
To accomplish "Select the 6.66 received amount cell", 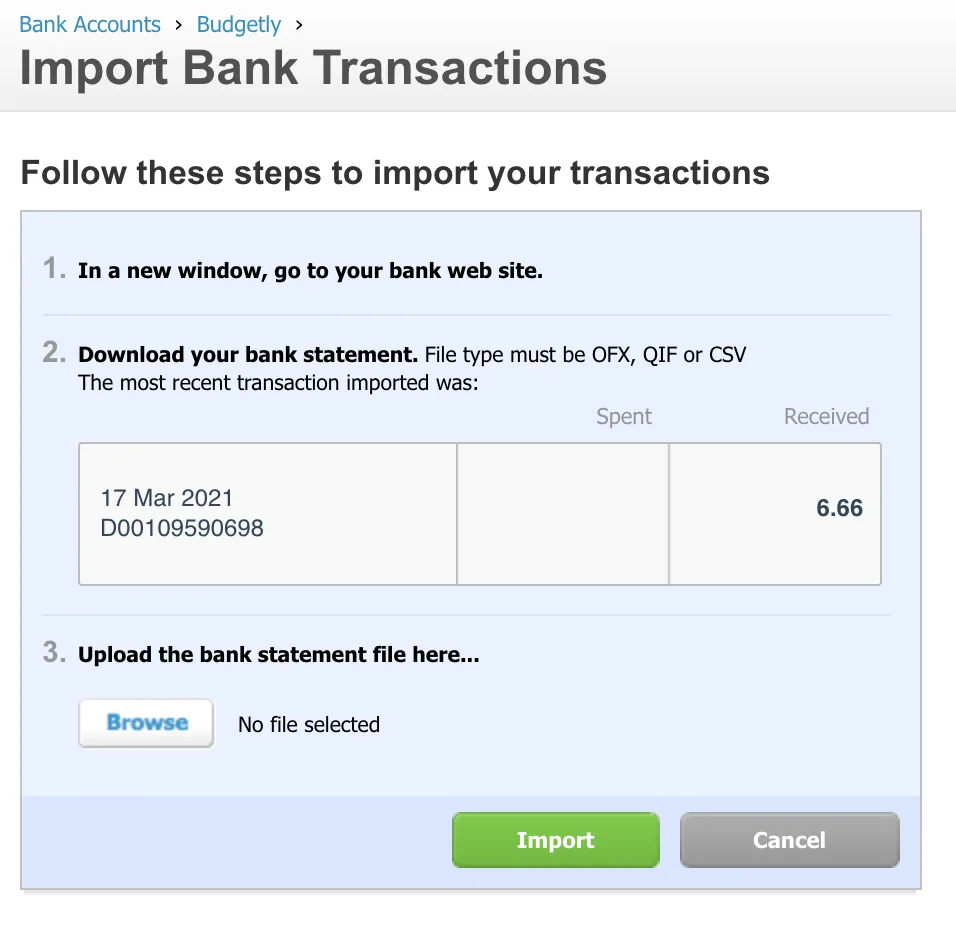I will point(775,513).
